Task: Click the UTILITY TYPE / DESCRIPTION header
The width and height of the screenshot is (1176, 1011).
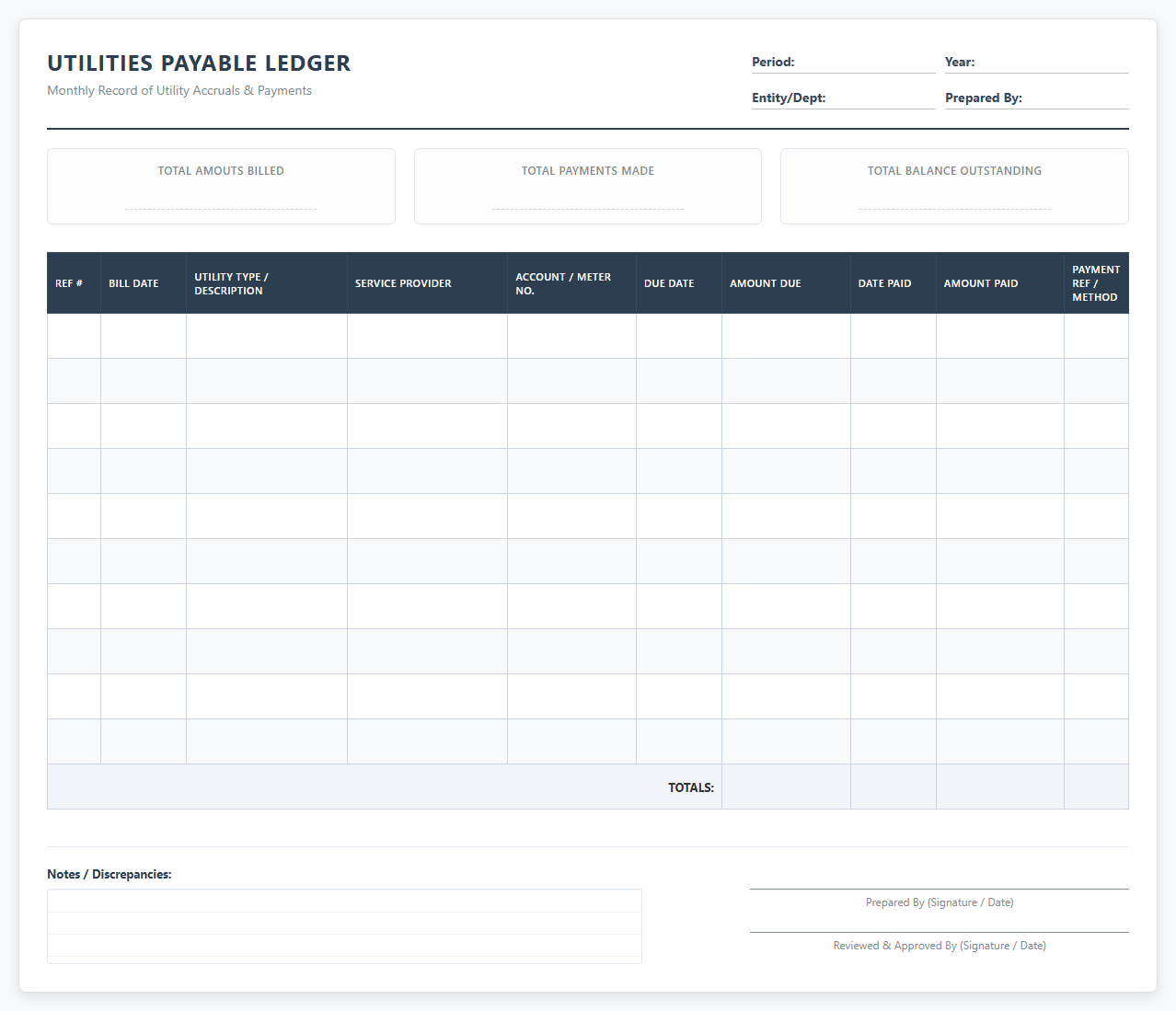Action: coord(267,283)
